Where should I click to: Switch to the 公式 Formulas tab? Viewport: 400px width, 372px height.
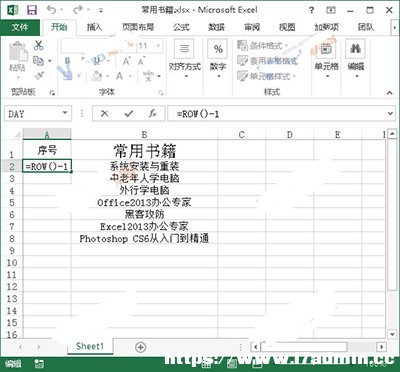[x=181, y=27]
